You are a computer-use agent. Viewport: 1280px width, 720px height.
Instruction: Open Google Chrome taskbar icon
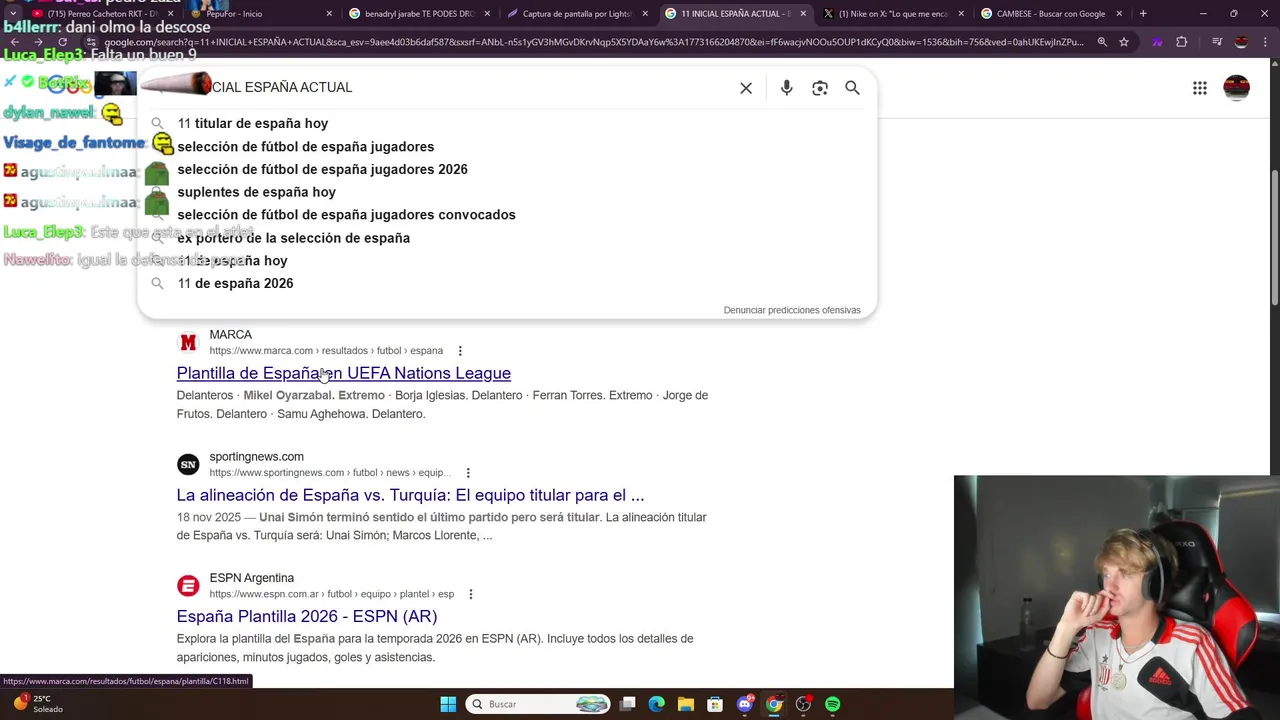(774, 704)
